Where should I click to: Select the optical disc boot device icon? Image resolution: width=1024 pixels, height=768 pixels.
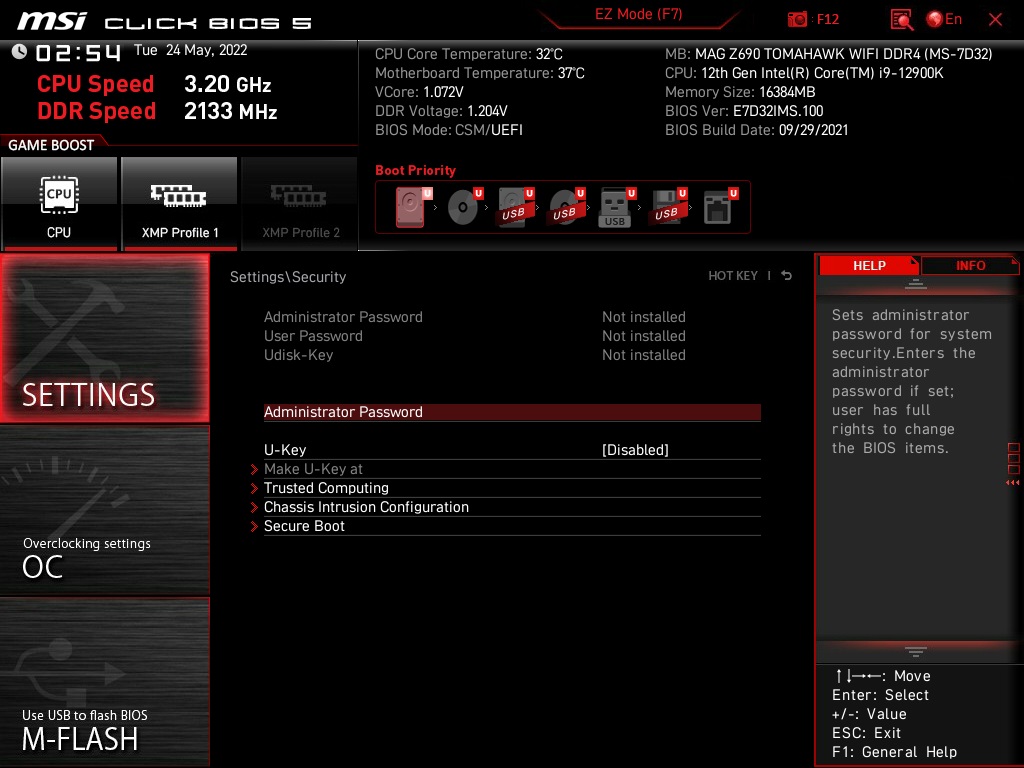coord(465,207)
